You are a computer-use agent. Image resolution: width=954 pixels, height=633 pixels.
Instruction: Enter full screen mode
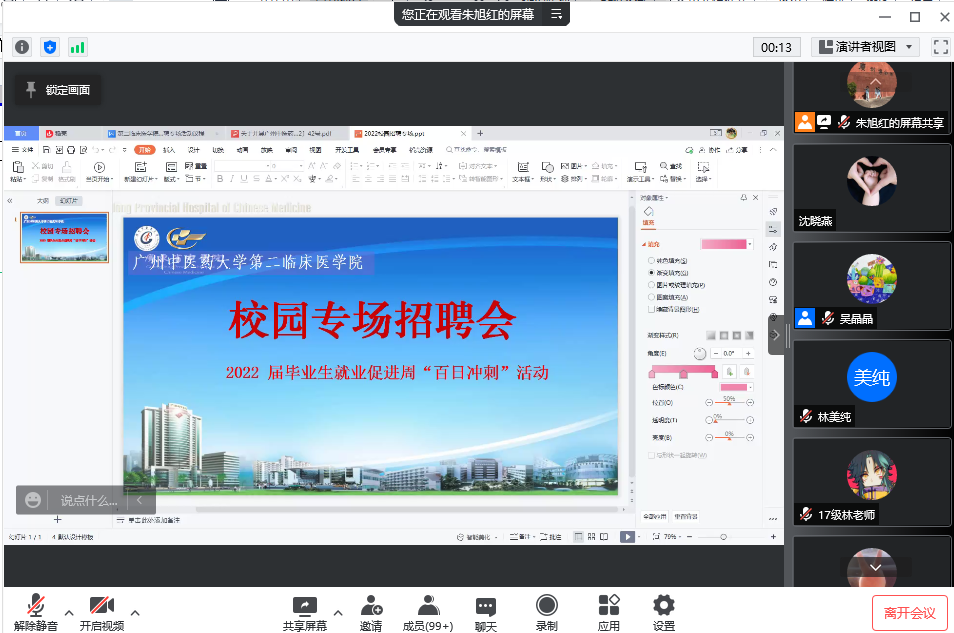pos(940,47)
